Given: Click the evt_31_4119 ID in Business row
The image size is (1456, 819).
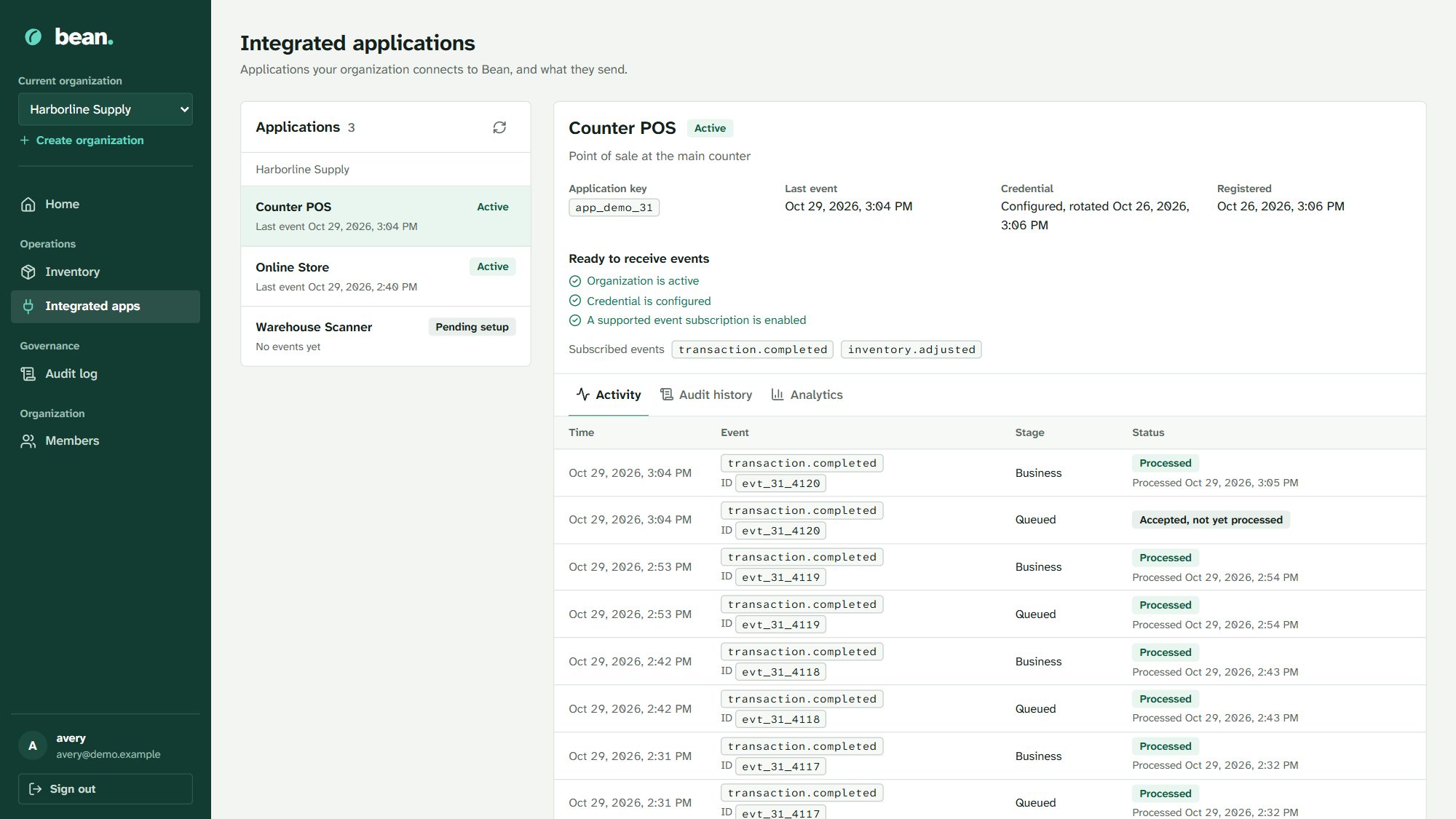Looking at the screenshot, I should point(780,577).
